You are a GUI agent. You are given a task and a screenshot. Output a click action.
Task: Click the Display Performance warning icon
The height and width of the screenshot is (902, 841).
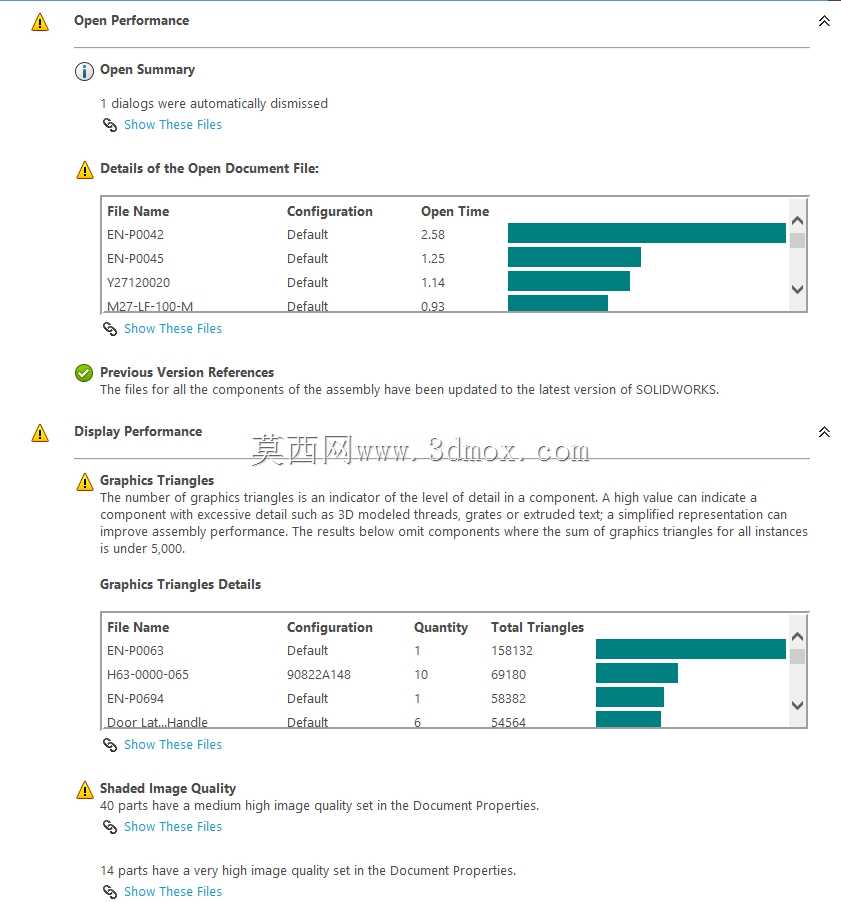40,433
